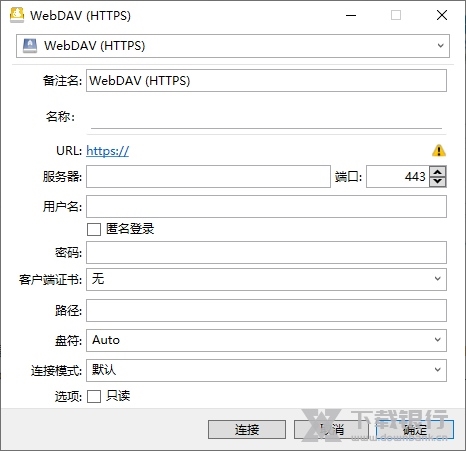Click the app icon in title bar
This screenshot has width=466, height=451.
(x=17, y=15)
